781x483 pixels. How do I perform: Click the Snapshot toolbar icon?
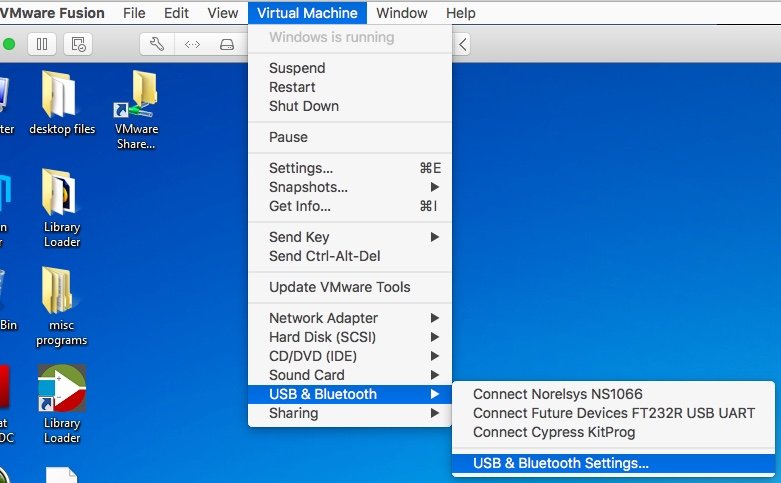78,44
